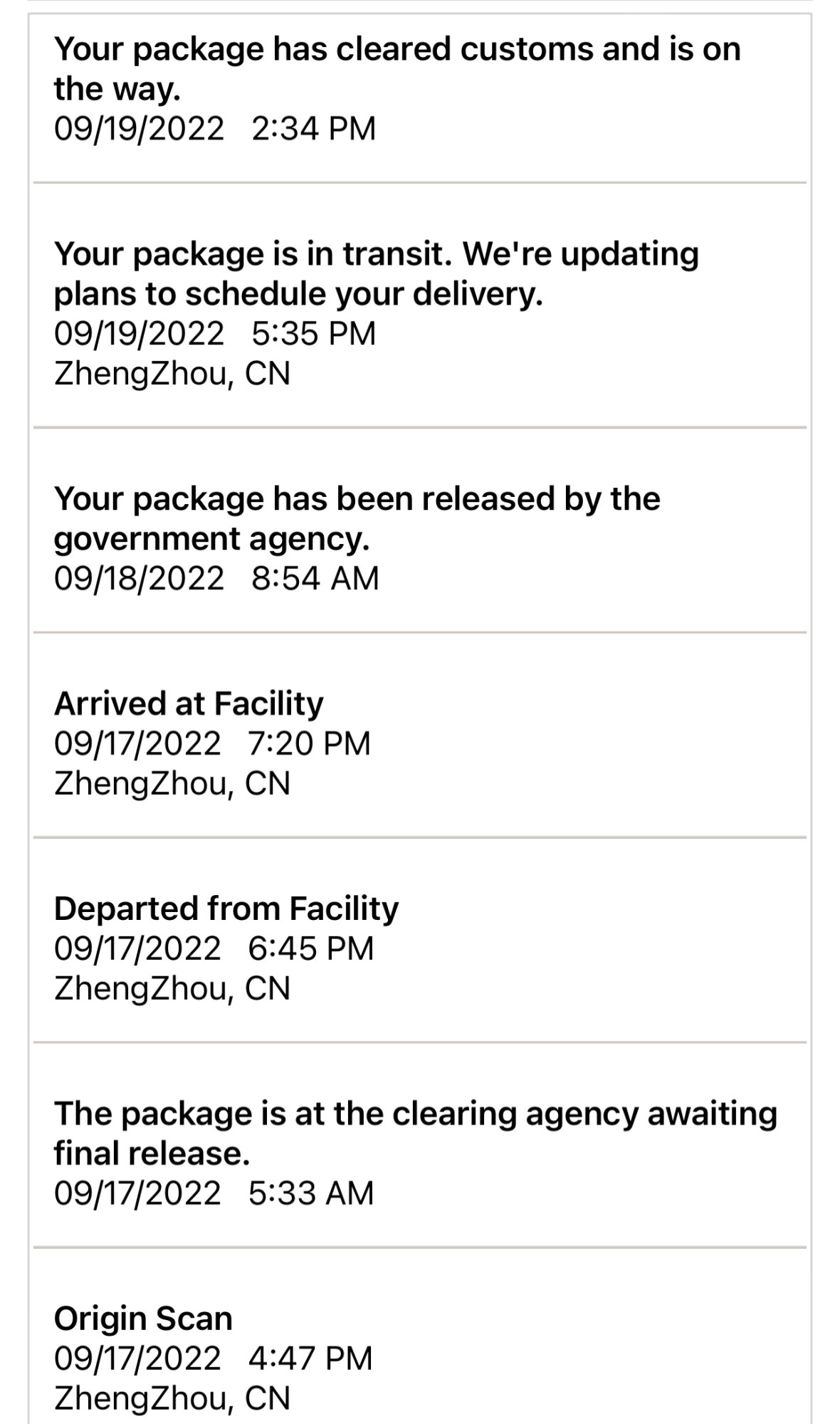Select ZhengZhou, CN under Arrived at Facility
This screenshot has height=1424, width=840.
tap(172, 783)
